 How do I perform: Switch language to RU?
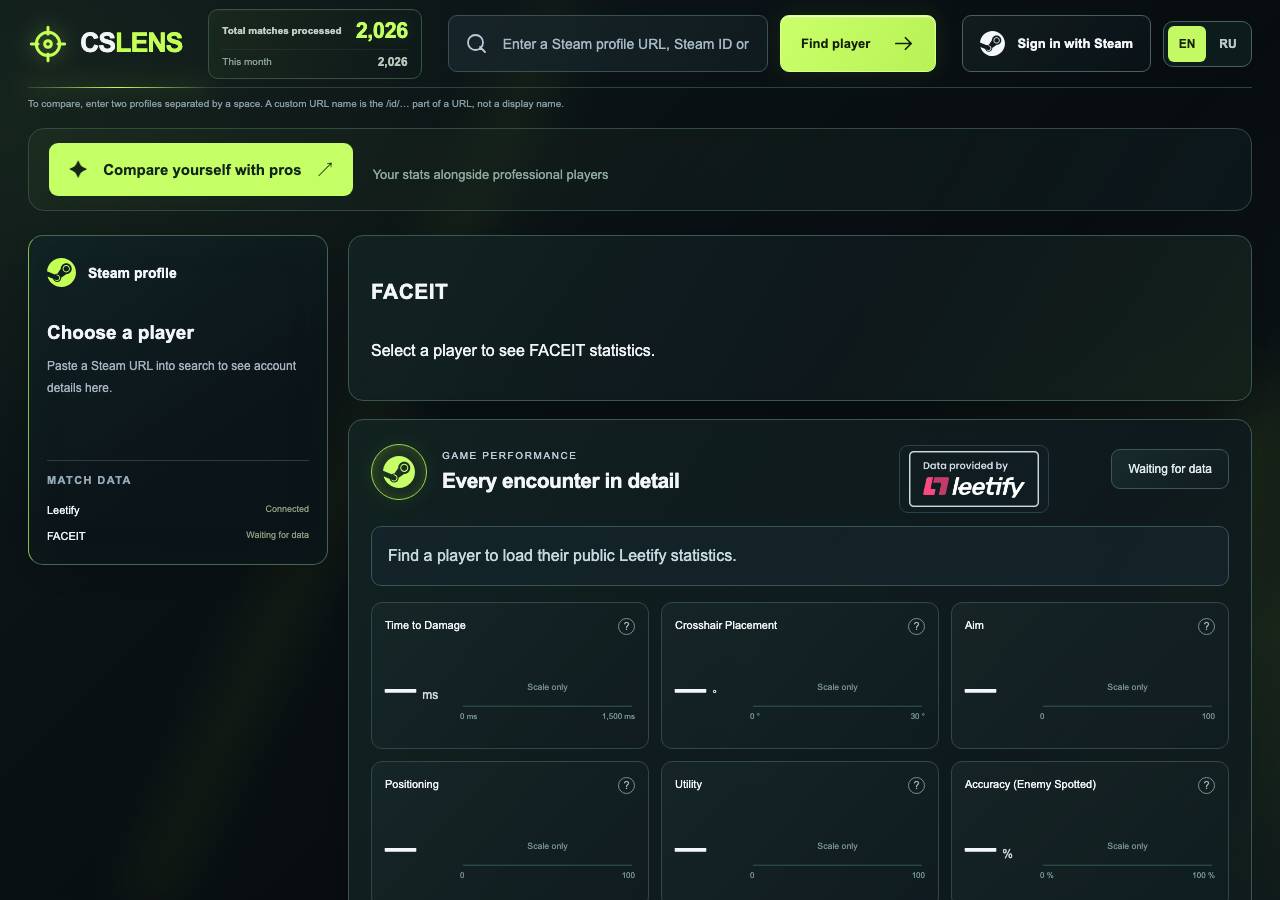pyautogui.click(x=1228, y=44)
